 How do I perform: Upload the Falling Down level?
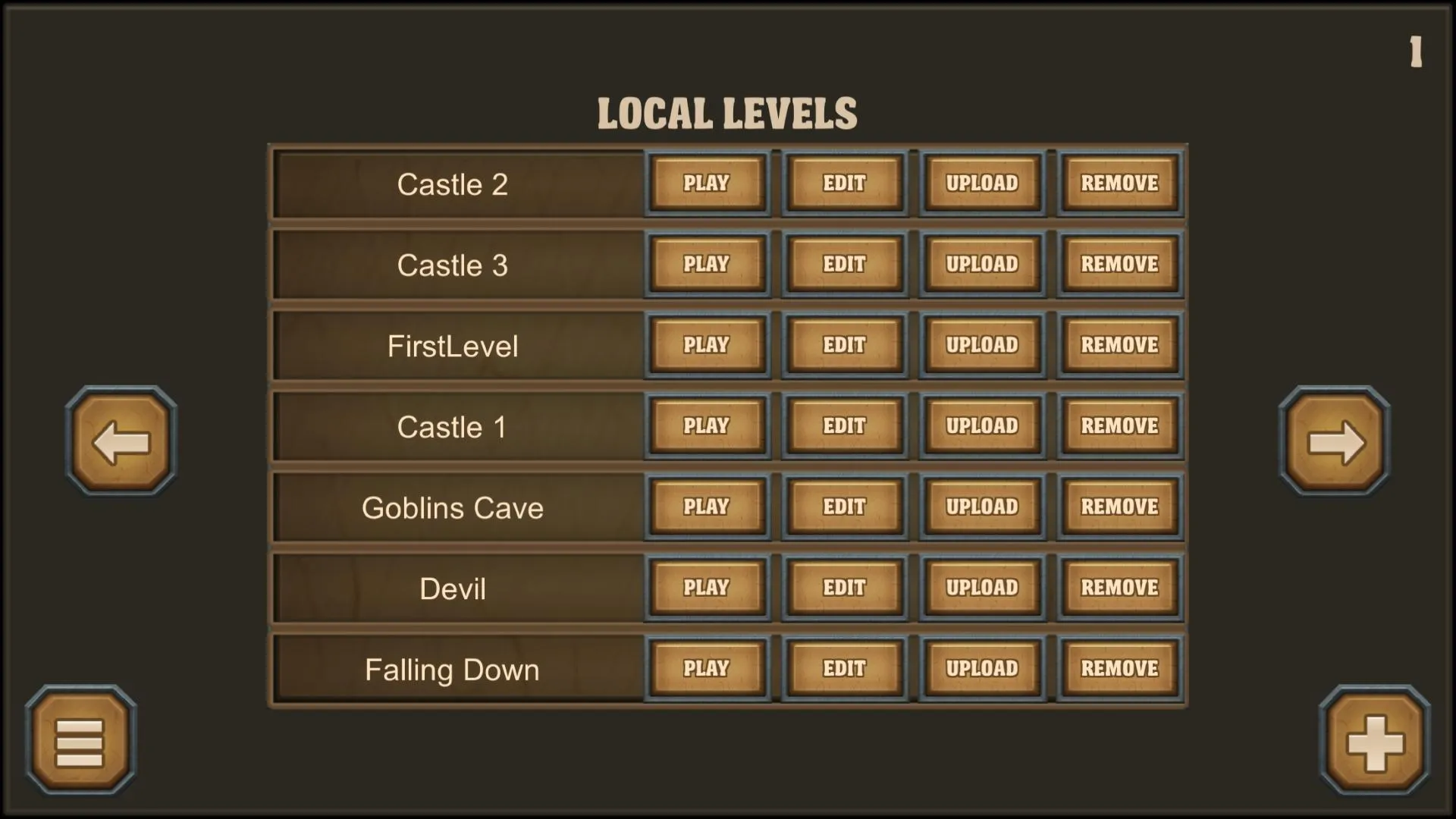[x=981, y=668]
